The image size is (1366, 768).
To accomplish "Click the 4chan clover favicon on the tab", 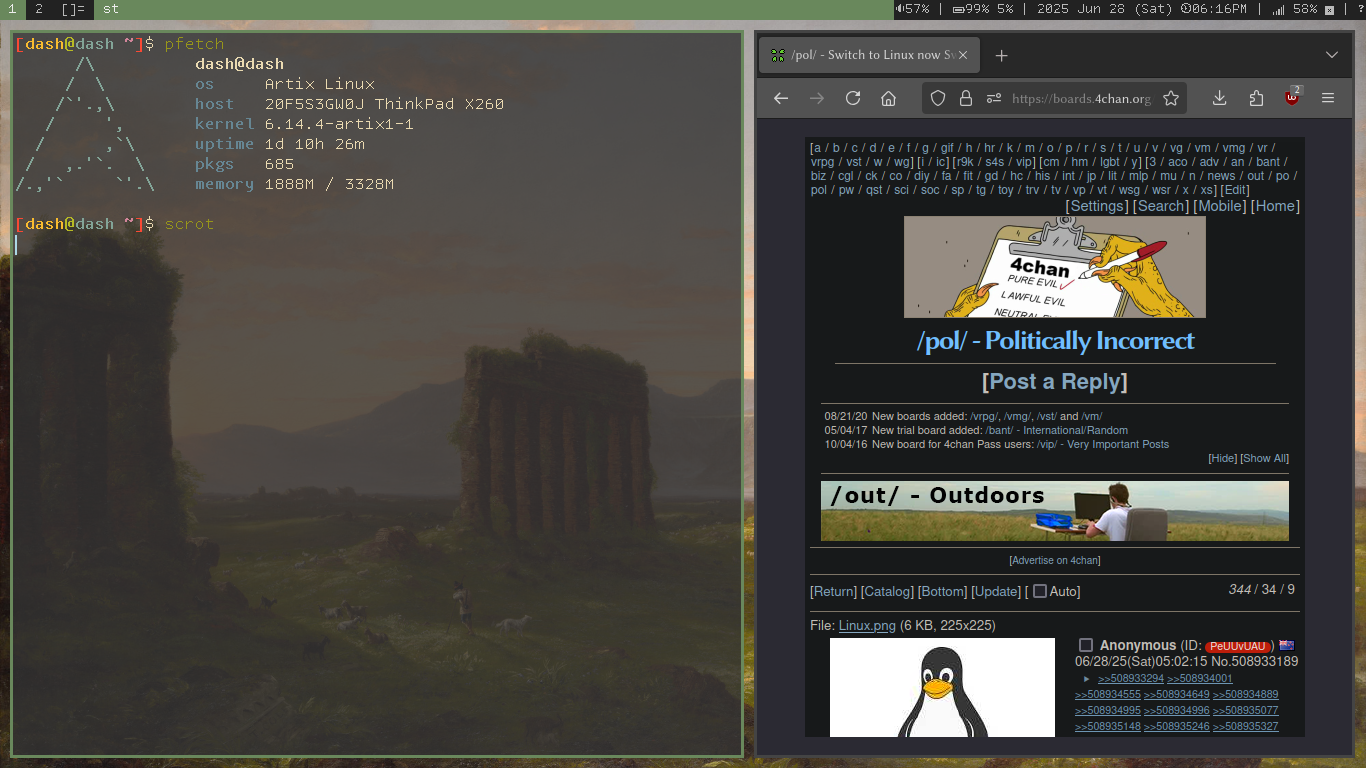I will [x=777, y=55].
